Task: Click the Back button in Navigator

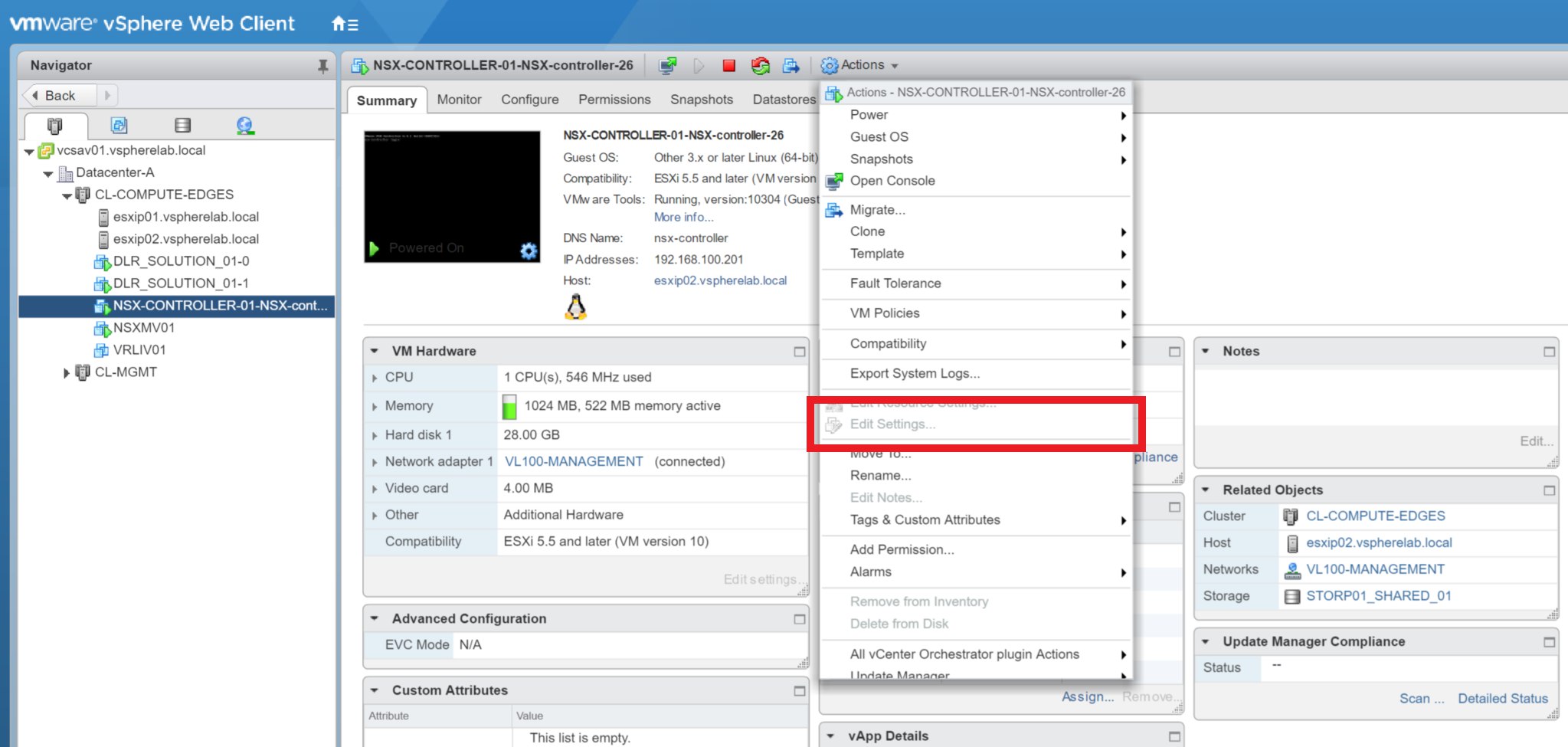Action: click(x=60, y=96)
